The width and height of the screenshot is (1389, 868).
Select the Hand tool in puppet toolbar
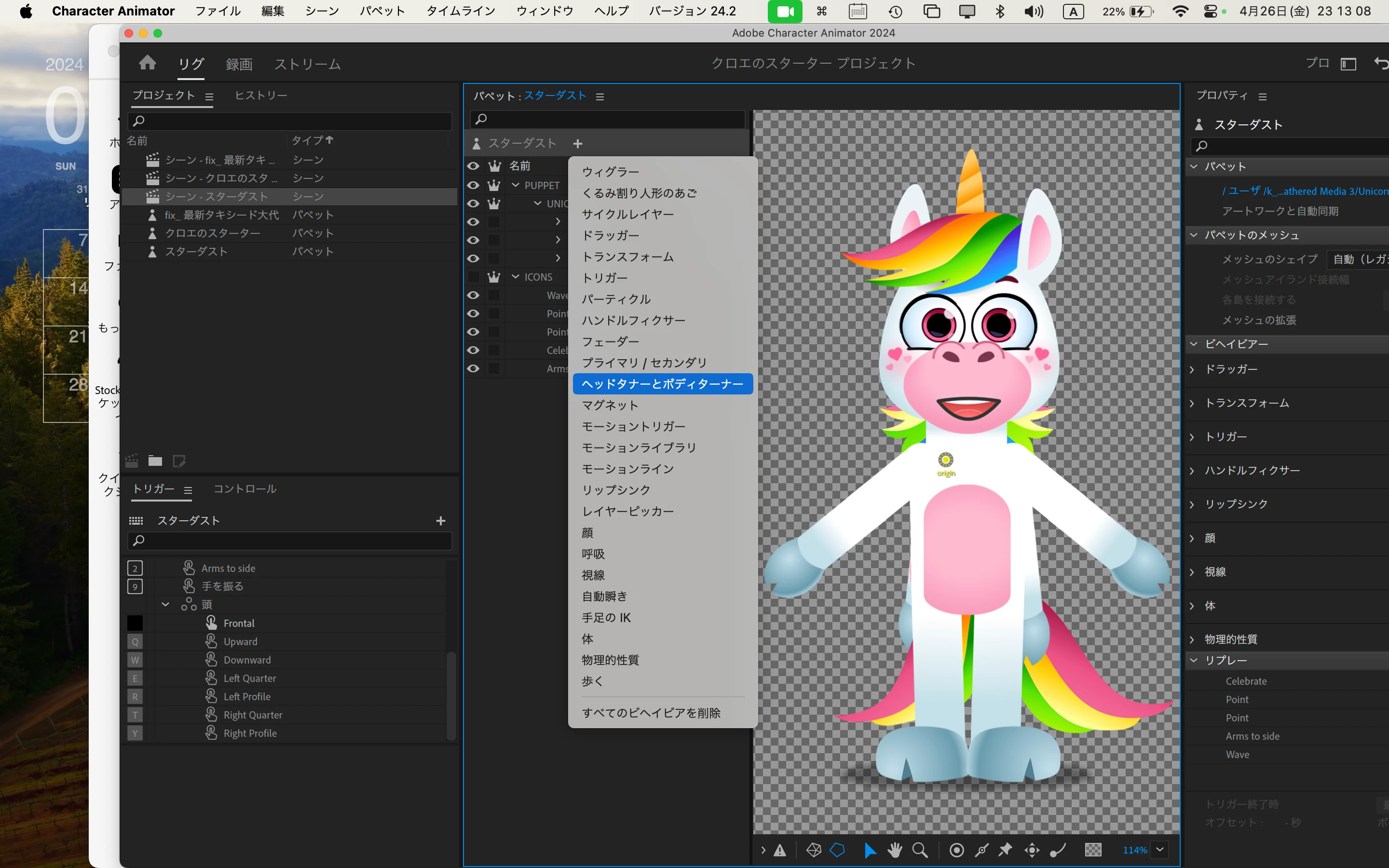(x=894, y=850)
